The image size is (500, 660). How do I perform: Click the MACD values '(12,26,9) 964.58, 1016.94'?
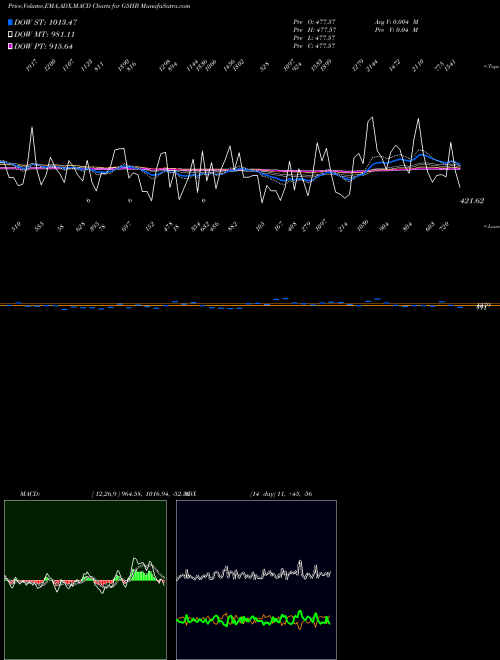pyautogui.click(x=130, y=494)
